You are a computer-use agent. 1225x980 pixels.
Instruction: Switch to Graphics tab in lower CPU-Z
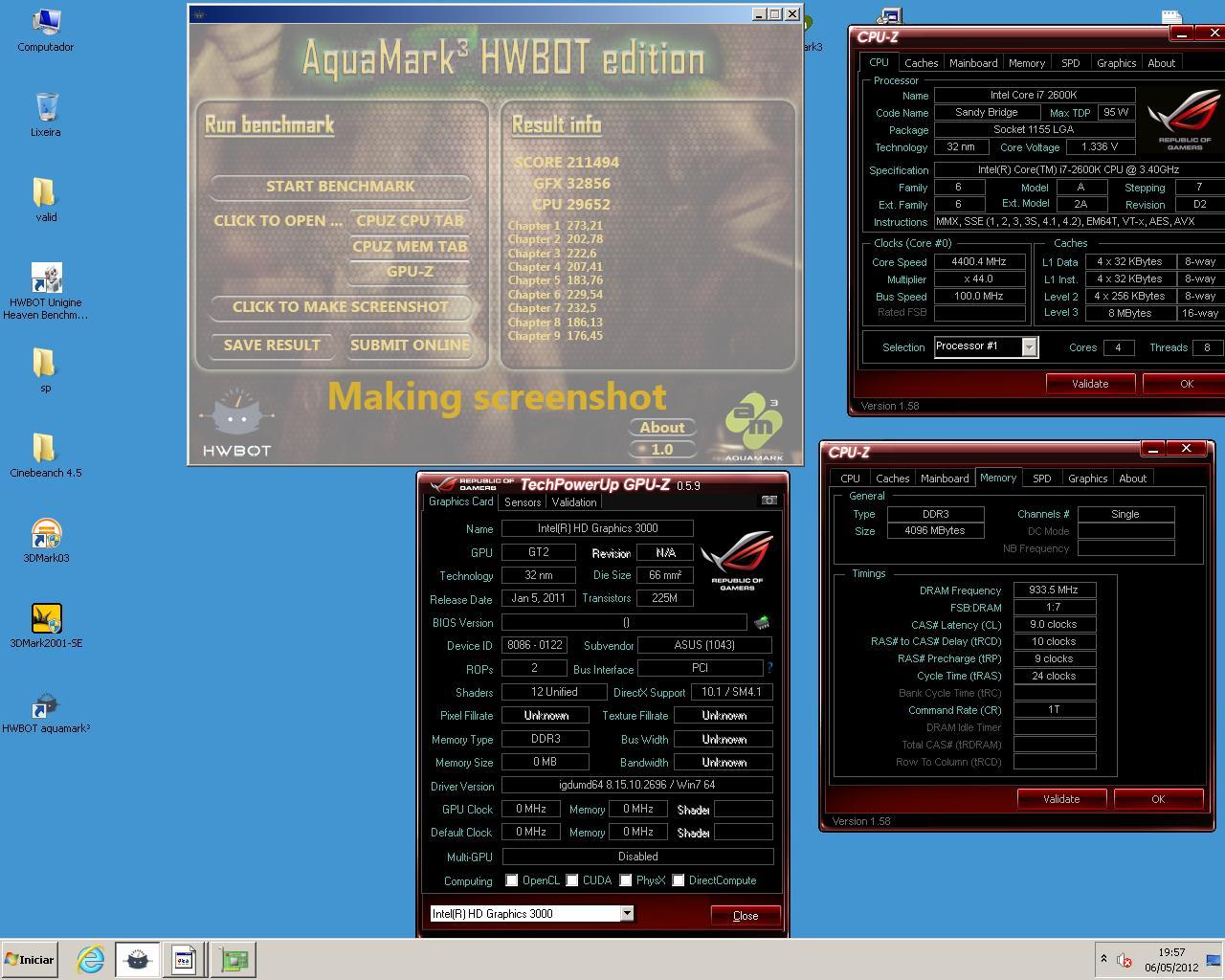[1087, 479]
